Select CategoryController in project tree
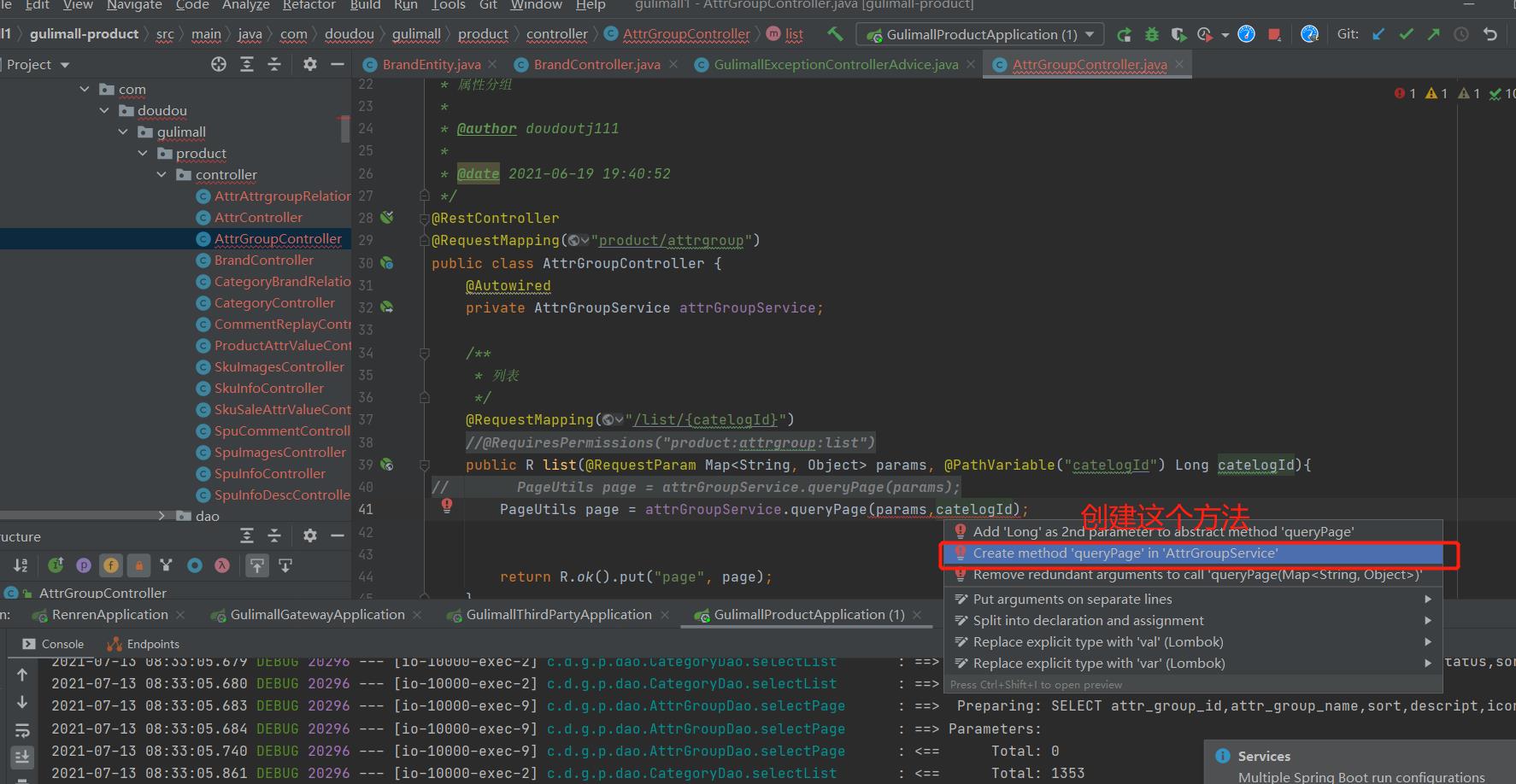 [274, 302]
